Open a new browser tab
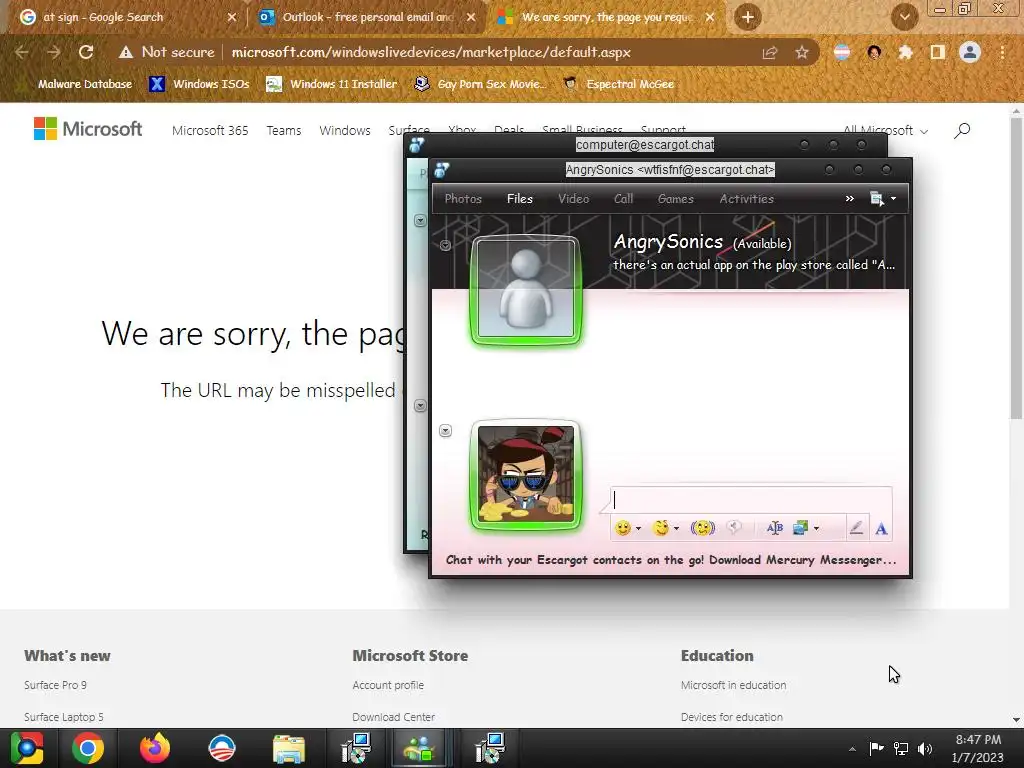The height and width of the screenshot is (768, 1024). (x=748, y=17)
